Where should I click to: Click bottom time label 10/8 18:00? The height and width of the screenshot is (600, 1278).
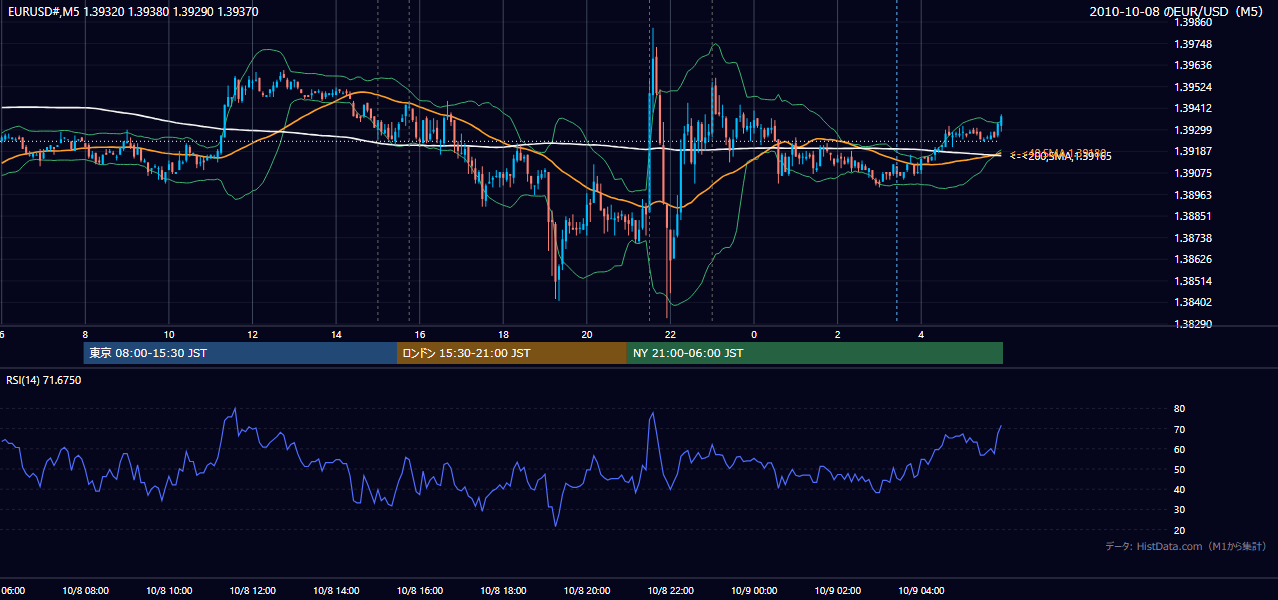point(504,591)
